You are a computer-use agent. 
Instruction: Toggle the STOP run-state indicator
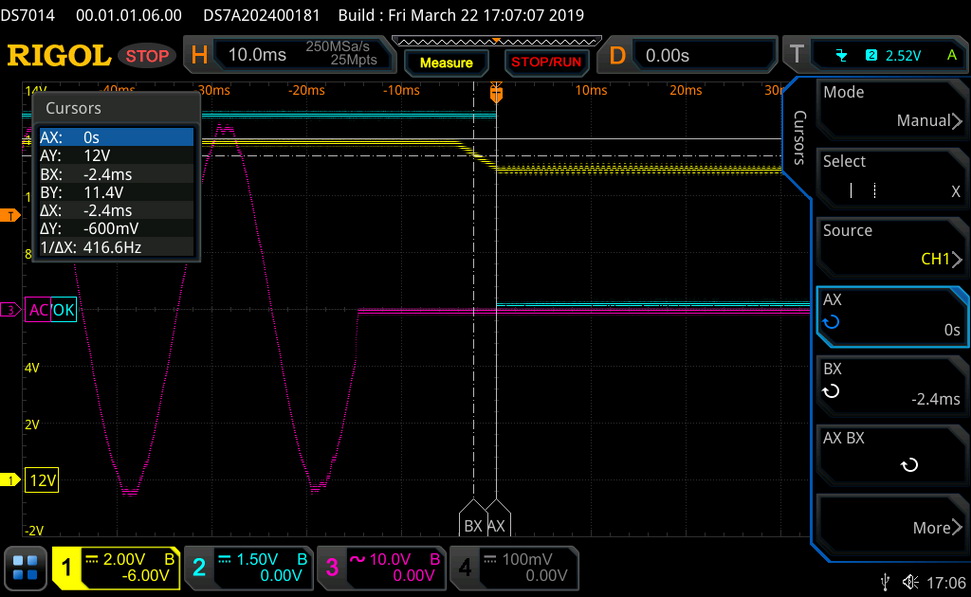[x=147, y=56]
